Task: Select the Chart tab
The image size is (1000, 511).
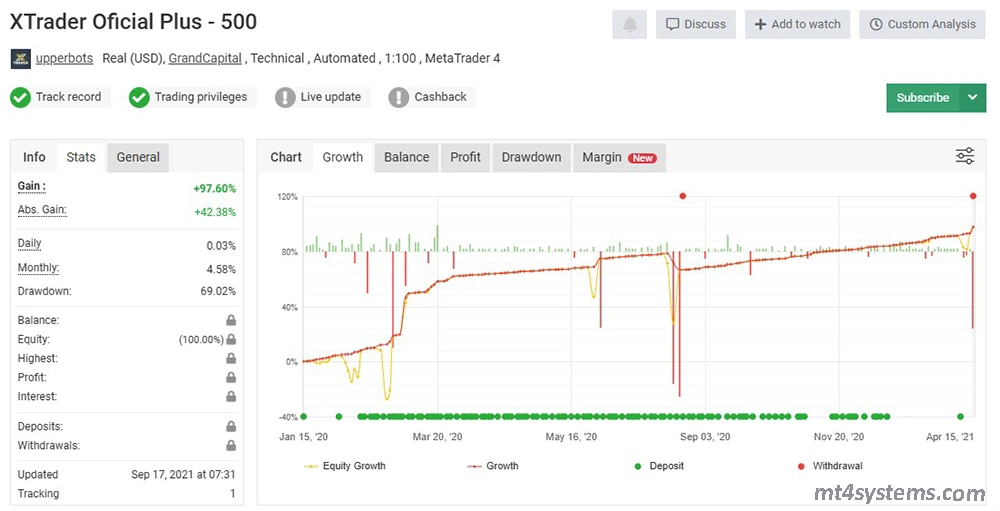Action: (x=286, y=157)
